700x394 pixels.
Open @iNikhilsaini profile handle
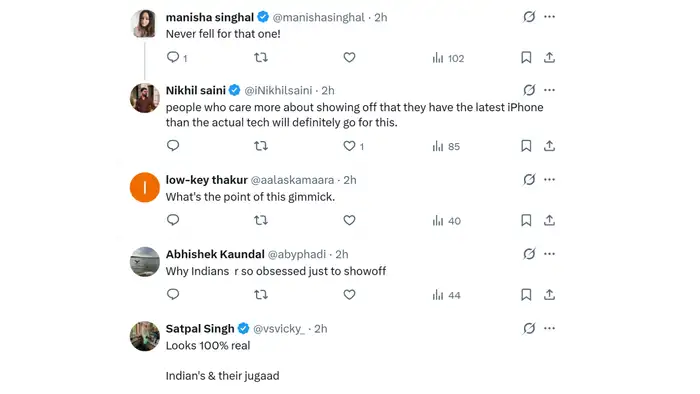tap(278, 91)
